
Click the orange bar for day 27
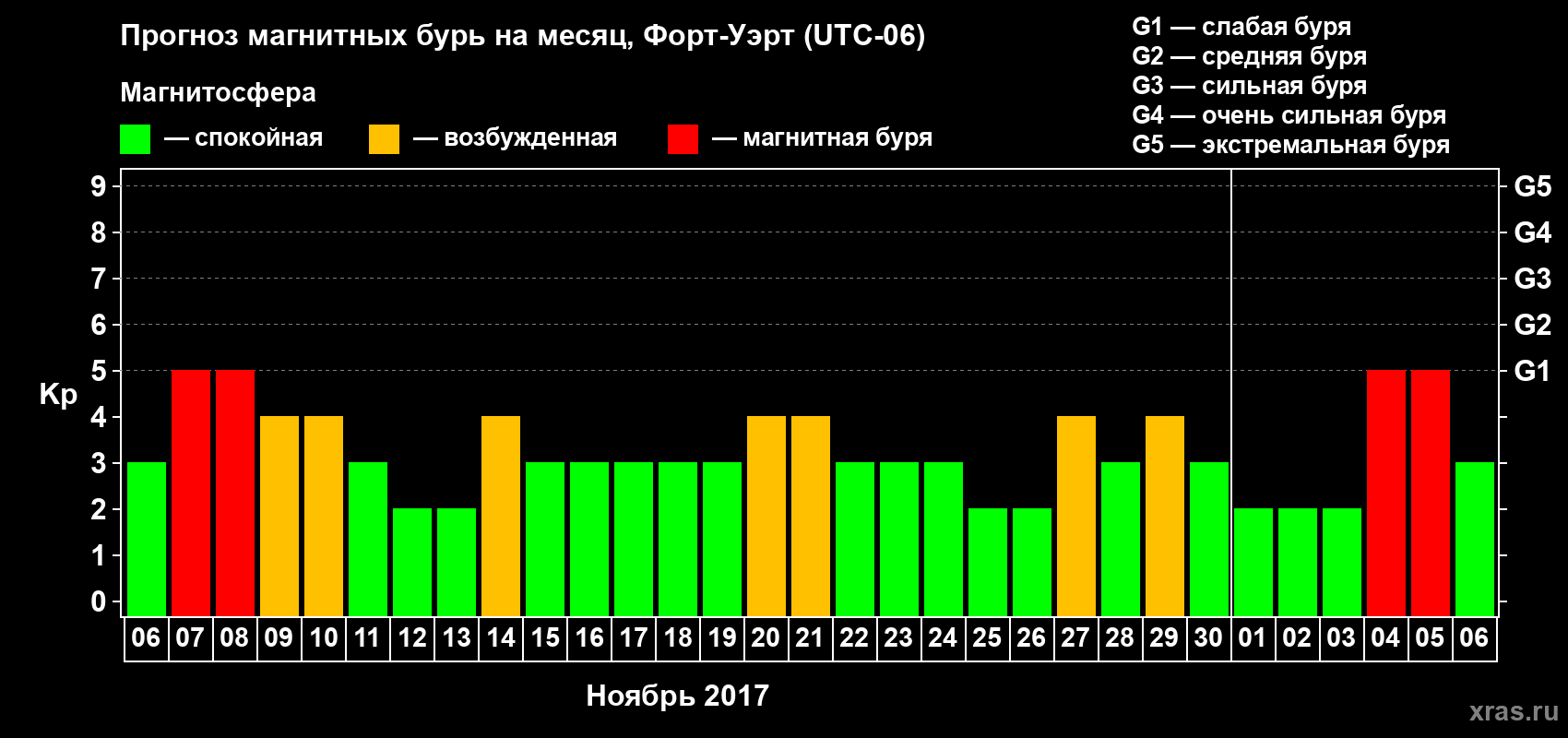point(1076,516)
